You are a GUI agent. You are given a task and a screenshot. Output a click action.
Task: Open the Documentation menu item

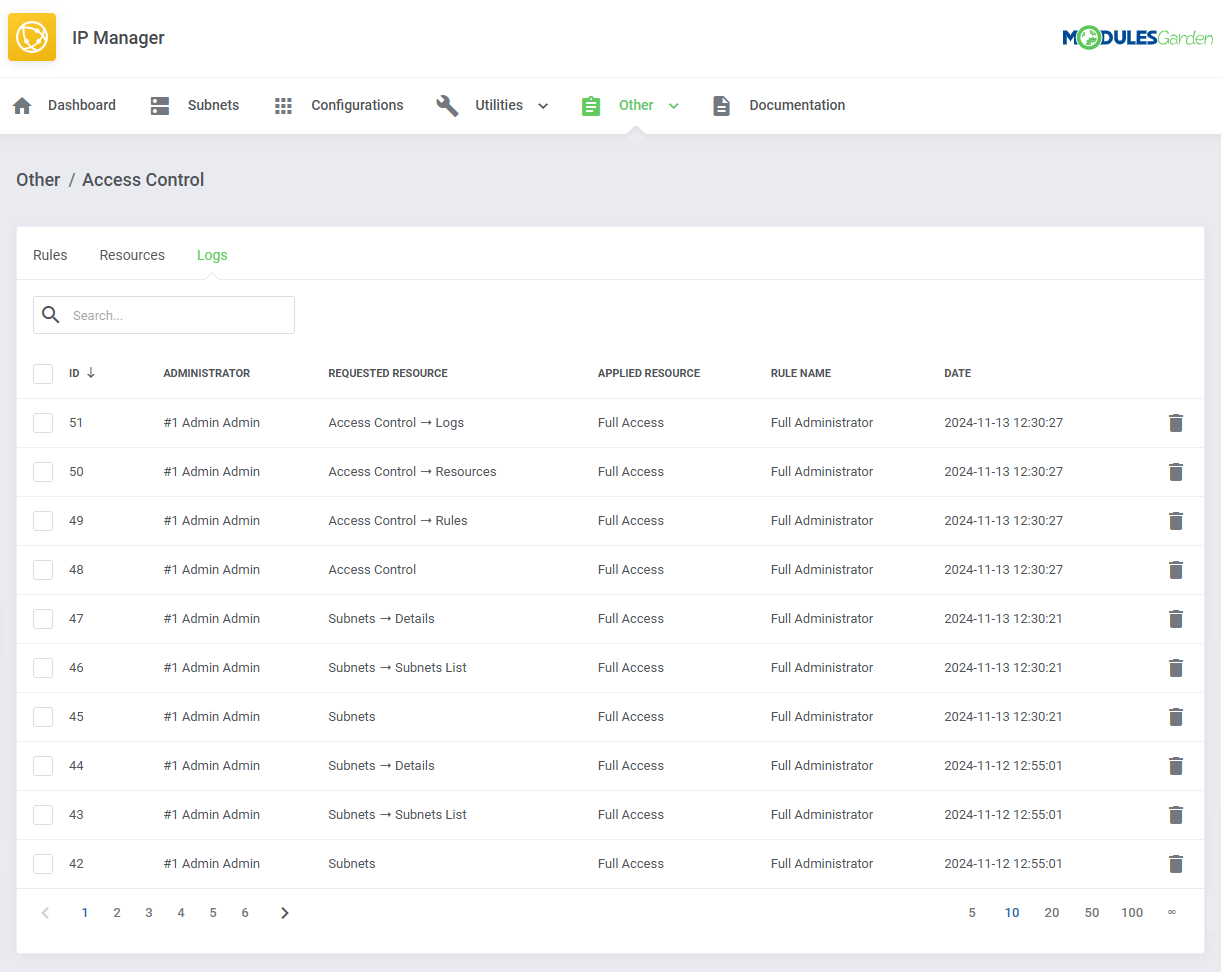797,105
